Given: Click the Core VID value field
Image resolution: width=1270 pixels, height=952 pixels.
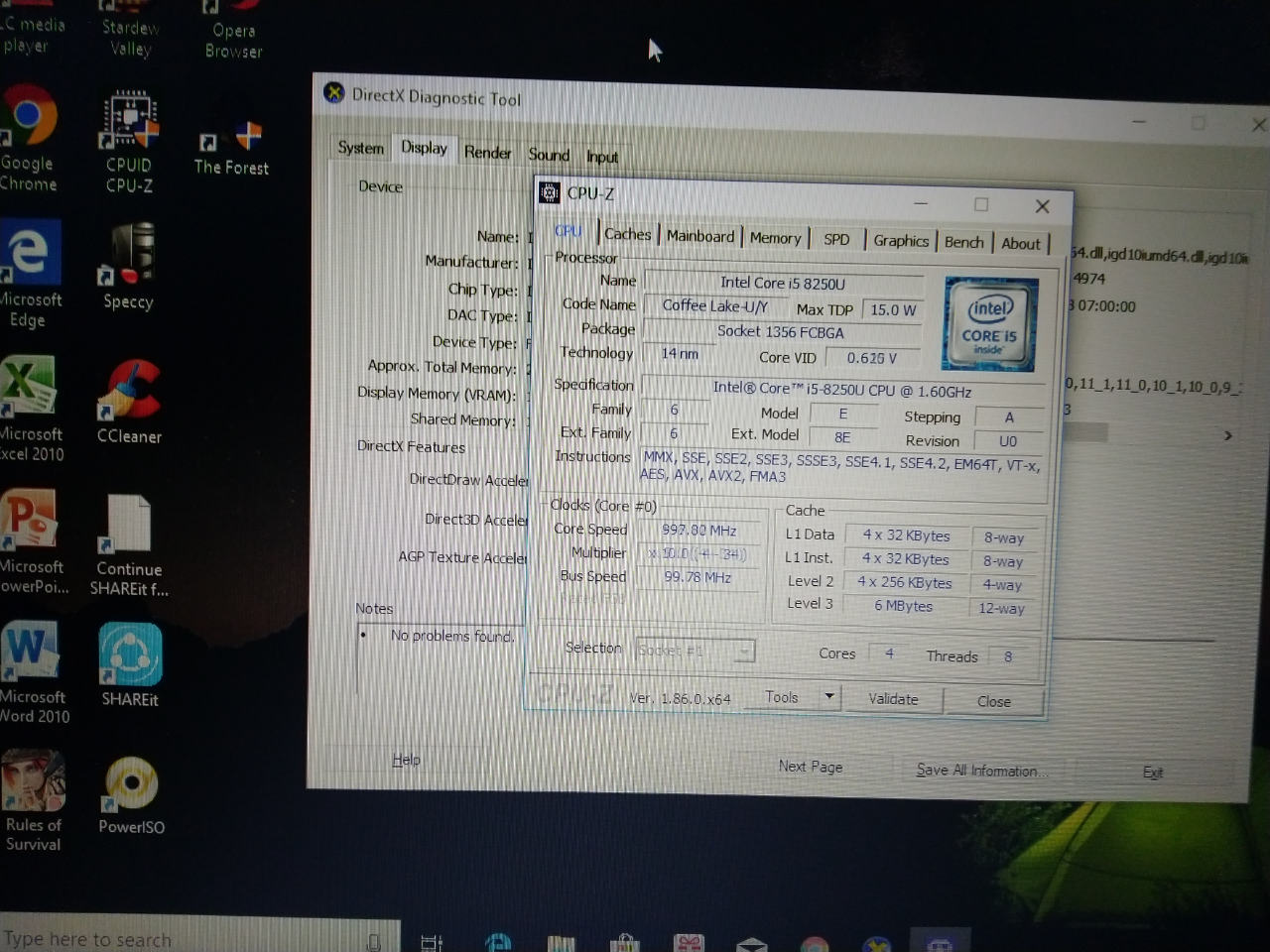Looking at the screenshot, I should click(875, 358).
